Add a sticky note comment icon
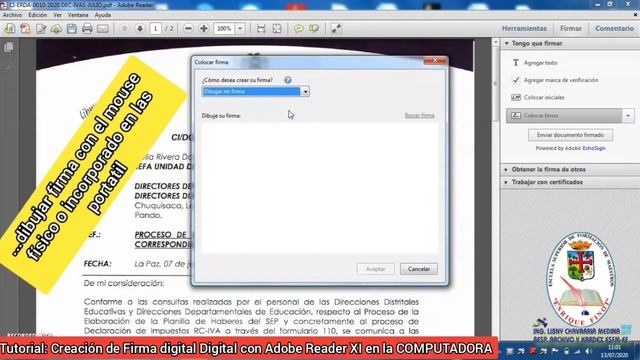Image resolution: width=640 pixels, height=360 pixels. (x=299, y=29)
